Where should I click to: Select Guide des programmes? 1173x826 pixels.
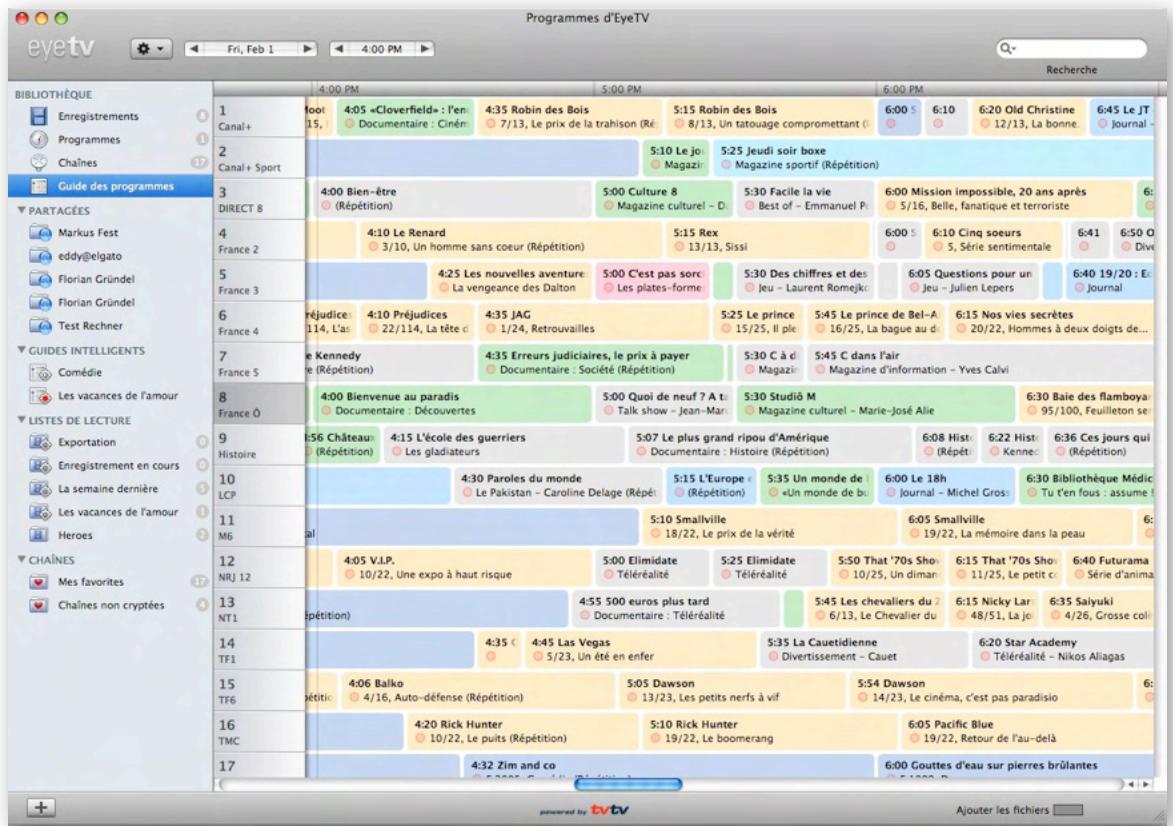(x=111, y=186)
